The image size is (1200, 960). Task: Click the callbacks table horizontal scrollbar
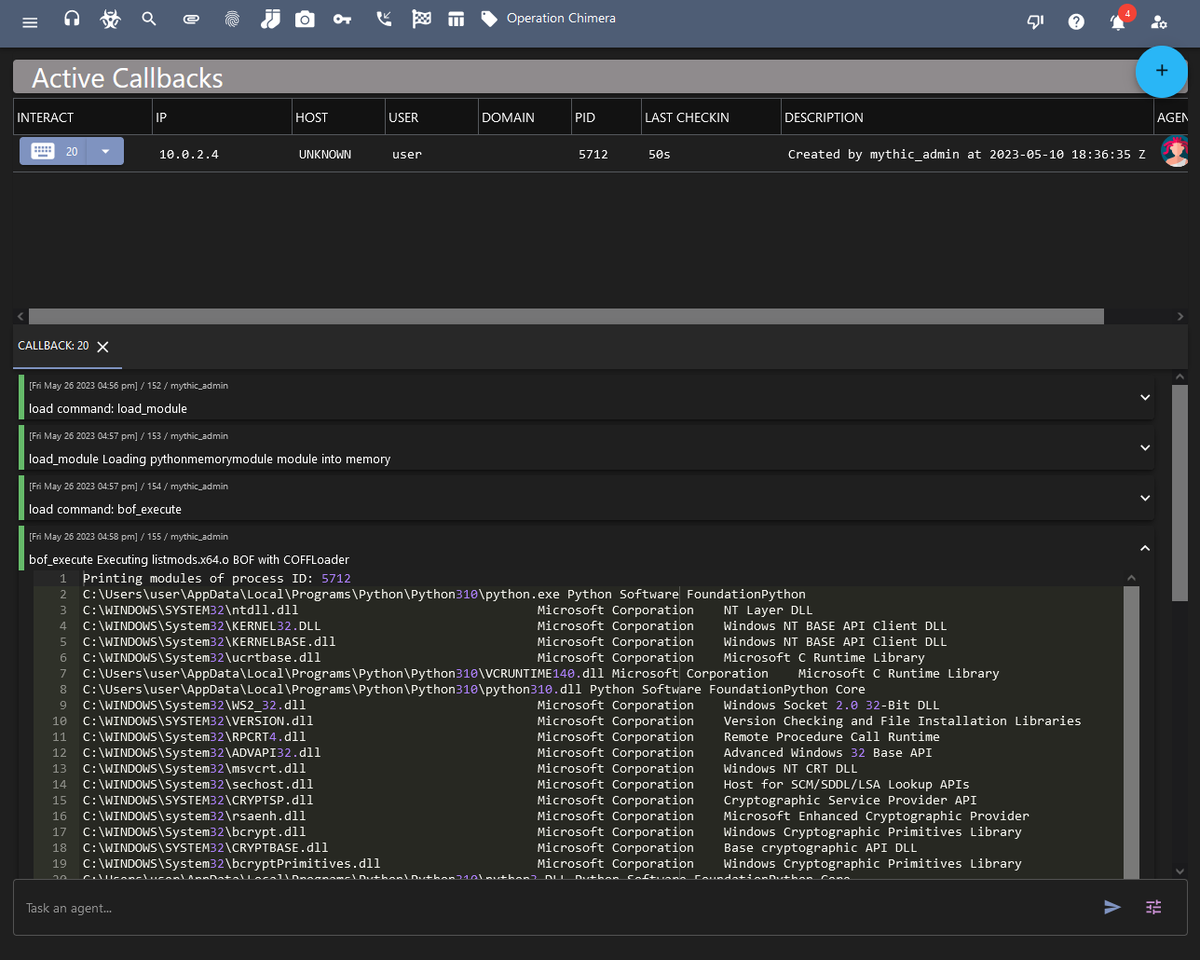[566, 316]
